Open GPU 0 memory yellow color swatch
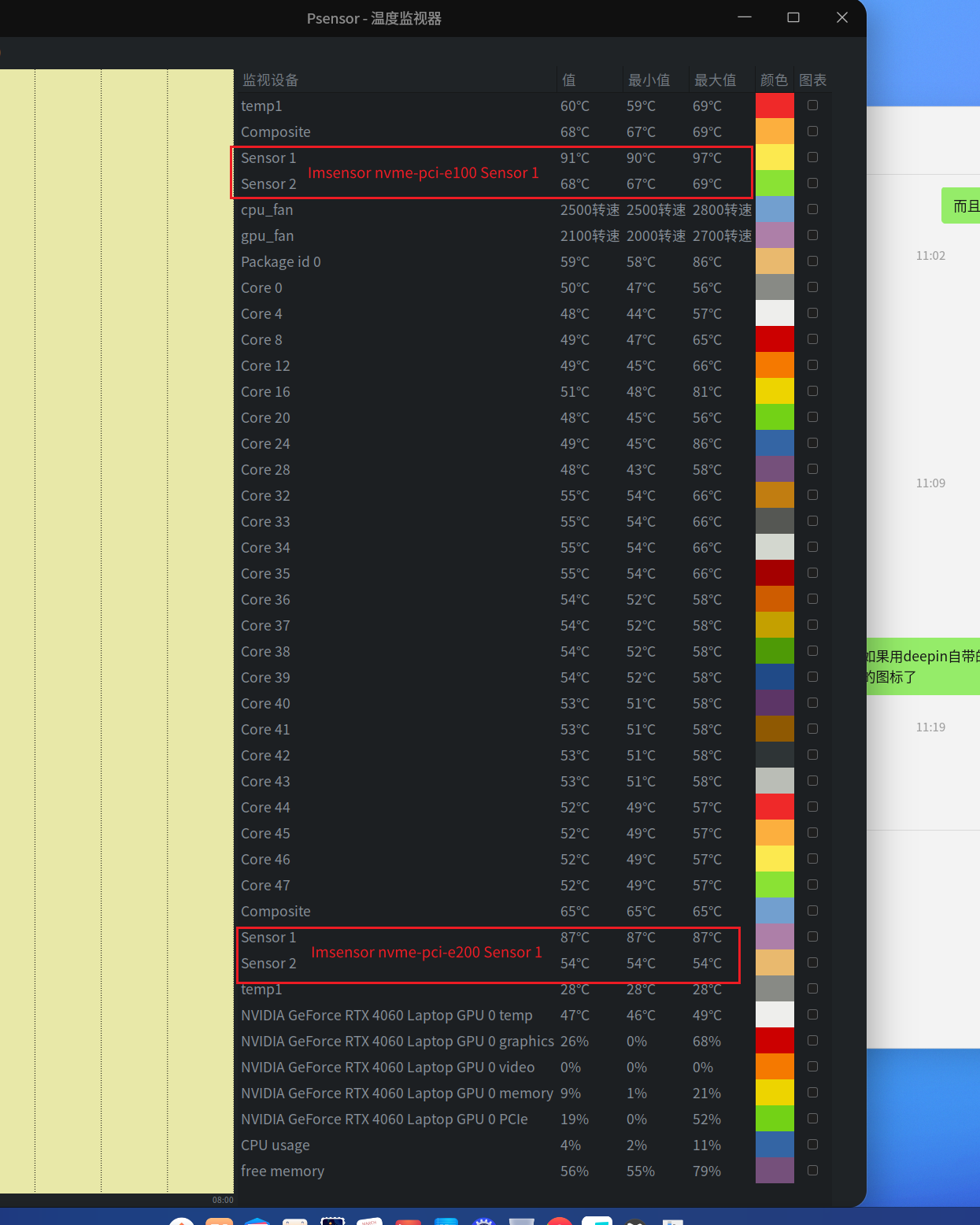980x1225 pixels. point(775,1093)
